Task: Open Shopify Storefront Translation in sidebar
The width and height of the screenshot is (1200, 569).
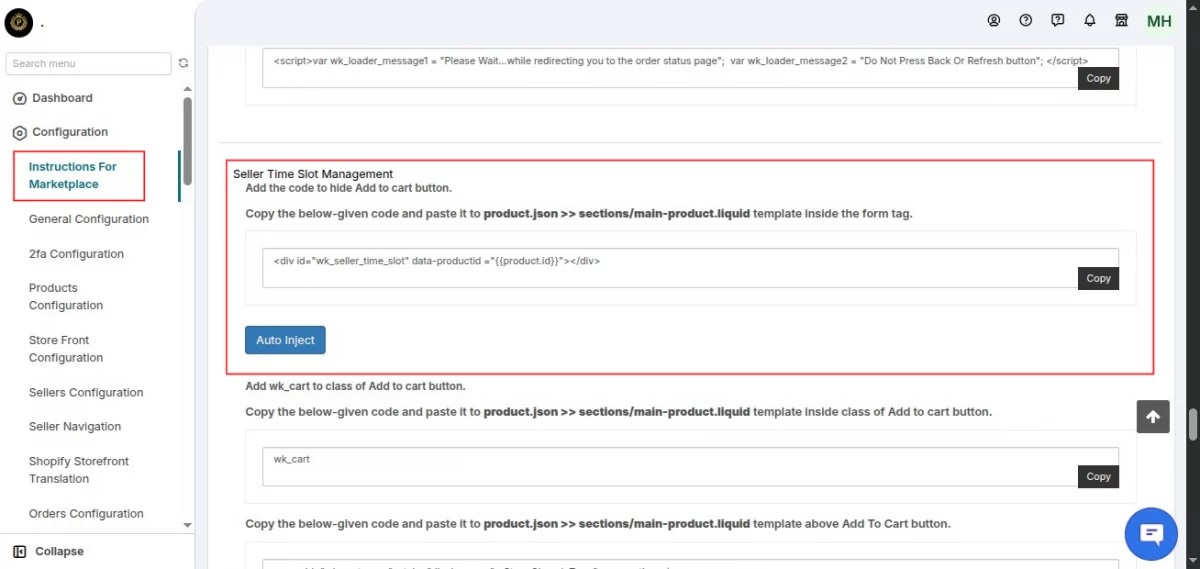Action: 79,470
